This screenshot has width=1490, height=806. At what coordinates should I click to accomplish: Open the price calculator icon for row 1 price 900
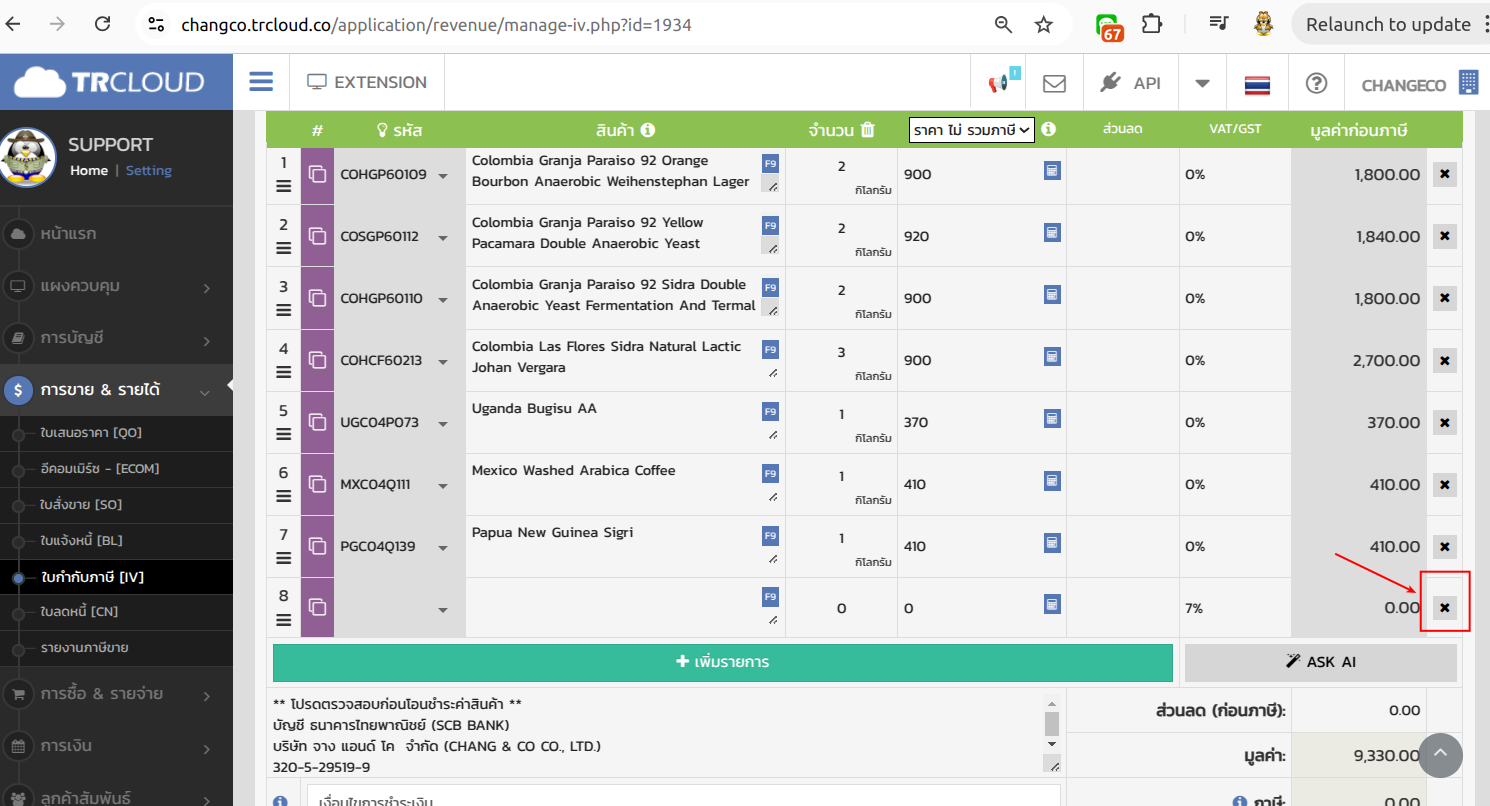(x=1052, y=170)
